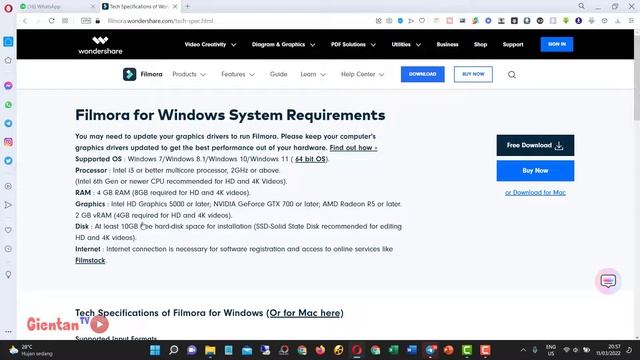Screen dimensions: 640x360
Task: Click the SIGN IN button
Action: click(x=557, y=44)
